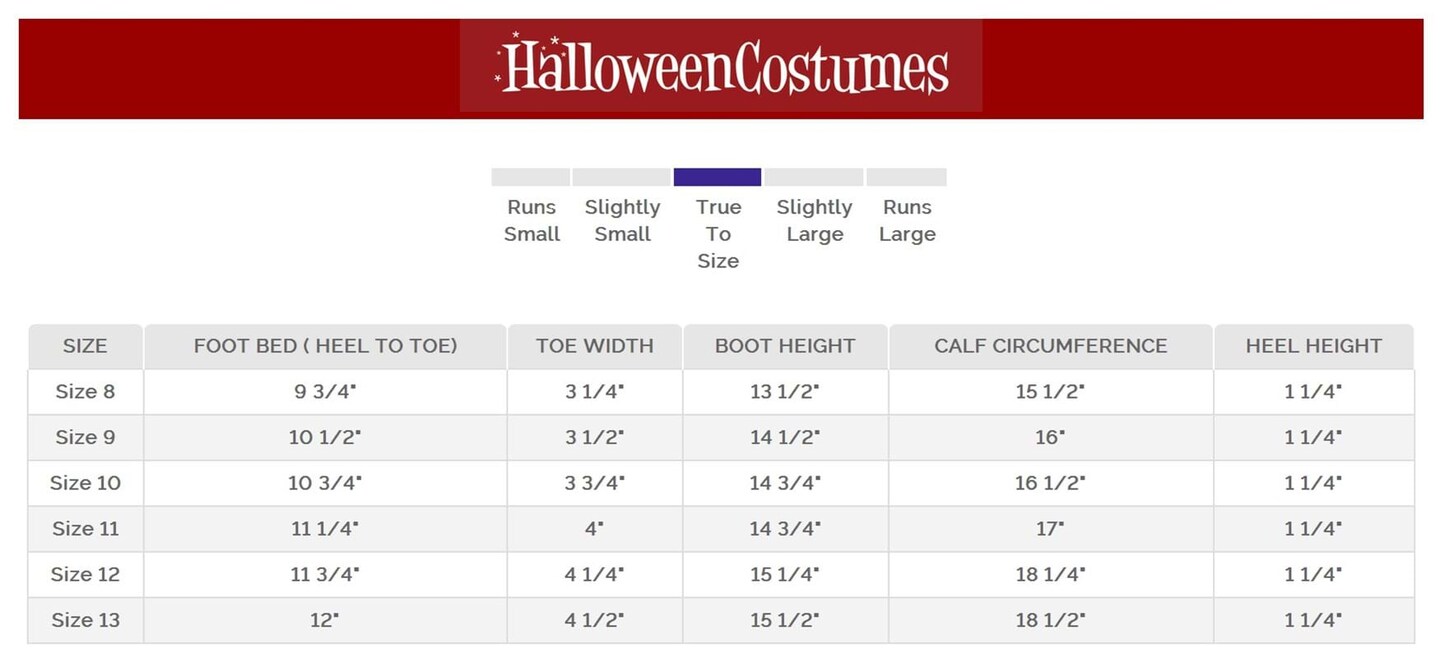Click the Runs Small fit segment

click(x=530, y=177)
